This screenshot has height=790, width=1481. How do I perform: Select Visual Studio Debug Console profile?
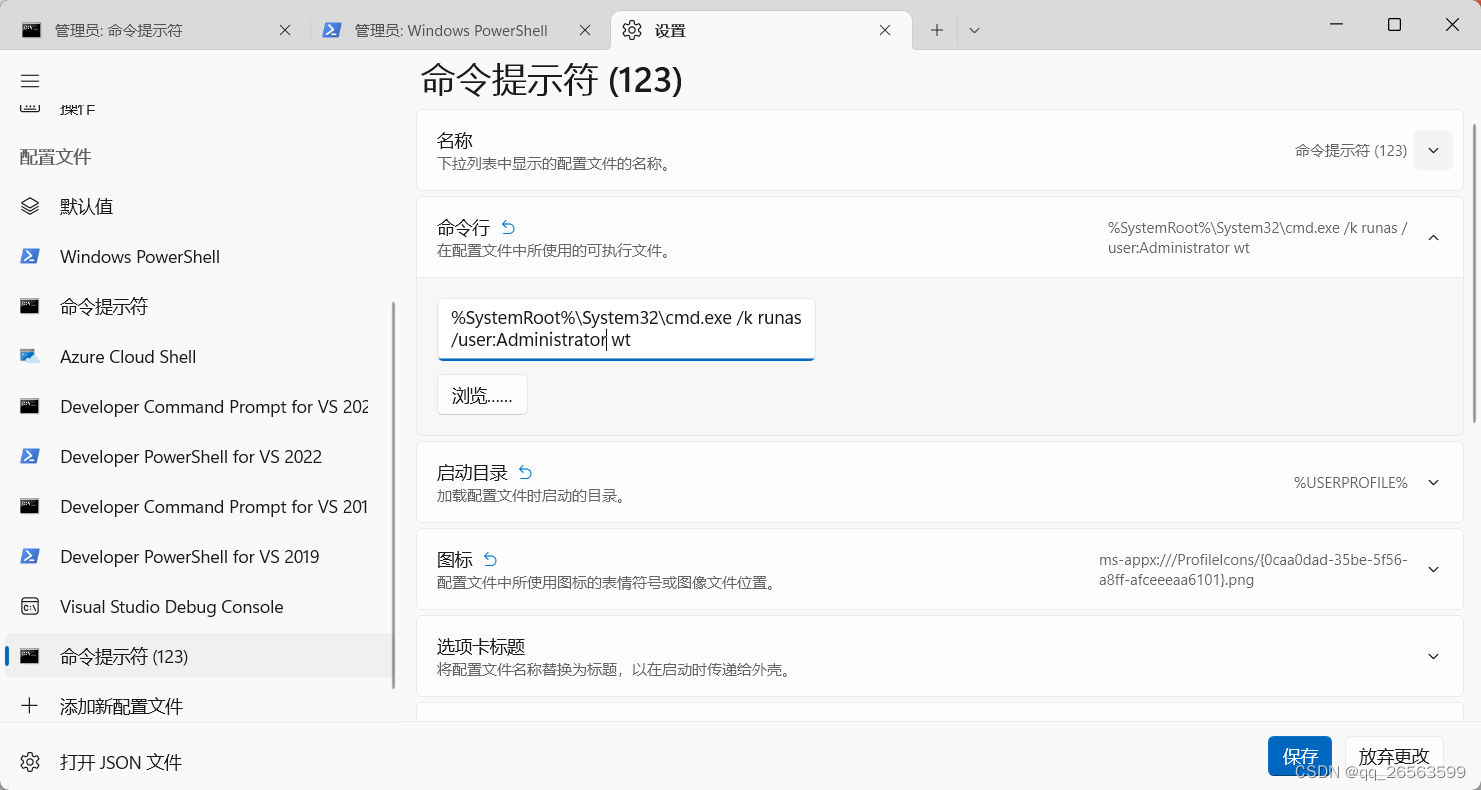point(198,606)
